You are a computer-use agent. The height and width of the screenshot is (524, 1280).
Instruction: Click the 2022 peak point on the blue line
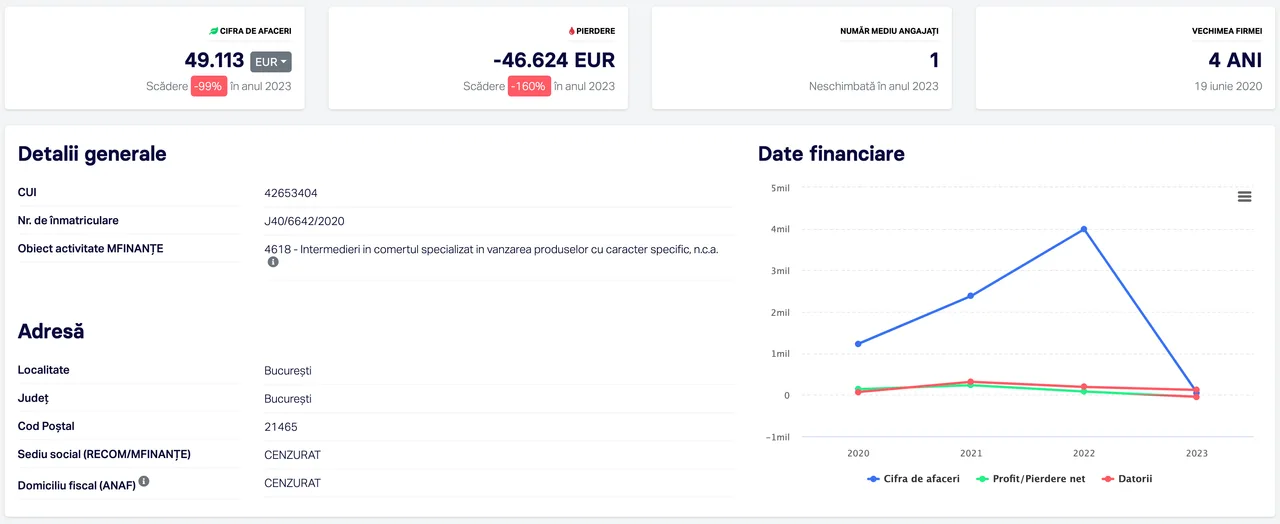click(x=1084, y=229)
